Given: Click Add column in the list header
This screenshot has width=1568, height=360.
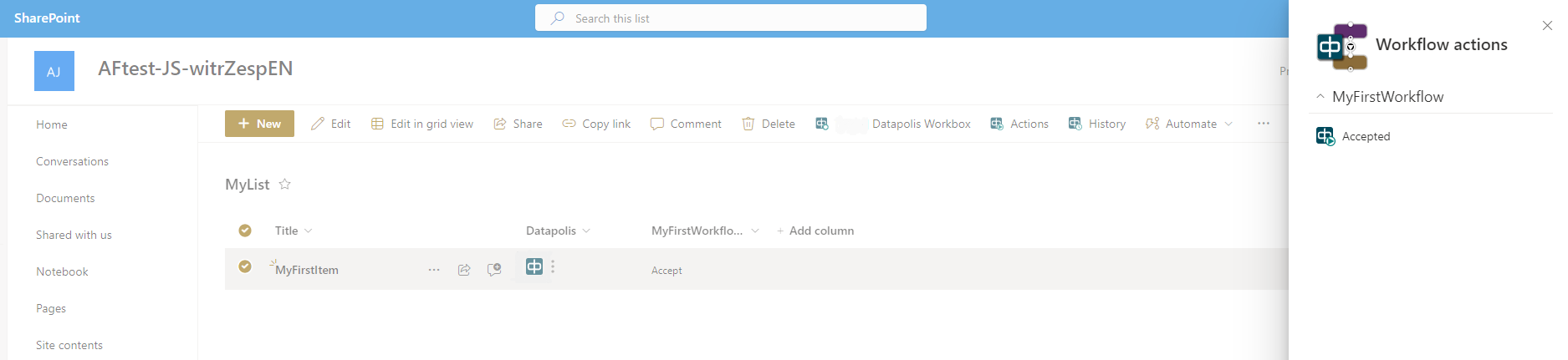Looking at the screenshot, I should [x=815, y=231].
